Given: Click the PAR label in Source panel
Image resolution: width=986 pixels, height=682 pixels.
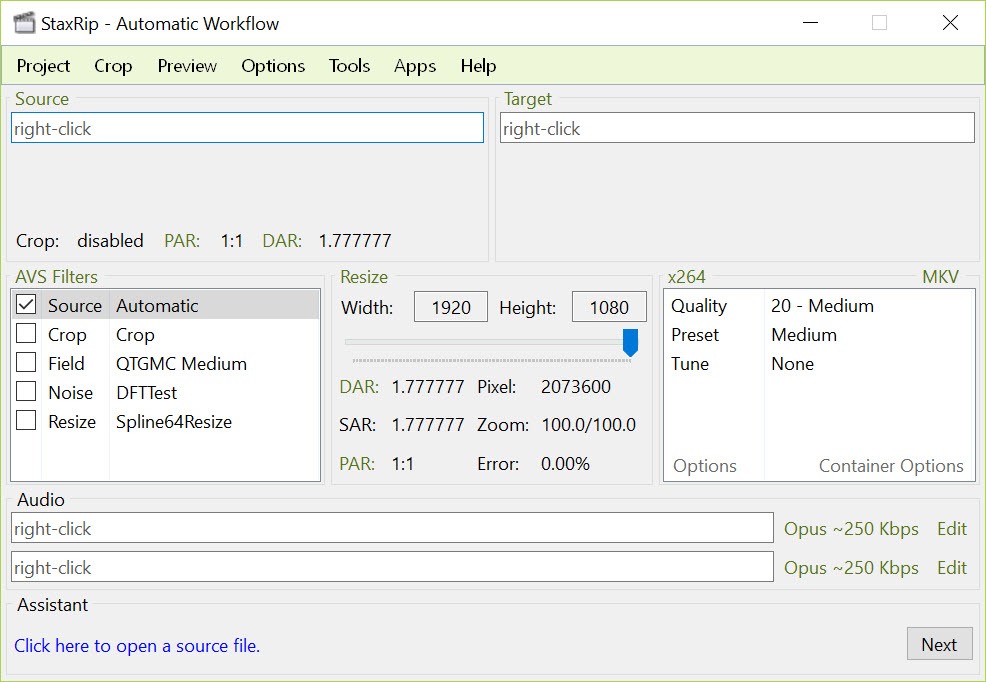Looking at the screenshot, I should tap(182, 241).
